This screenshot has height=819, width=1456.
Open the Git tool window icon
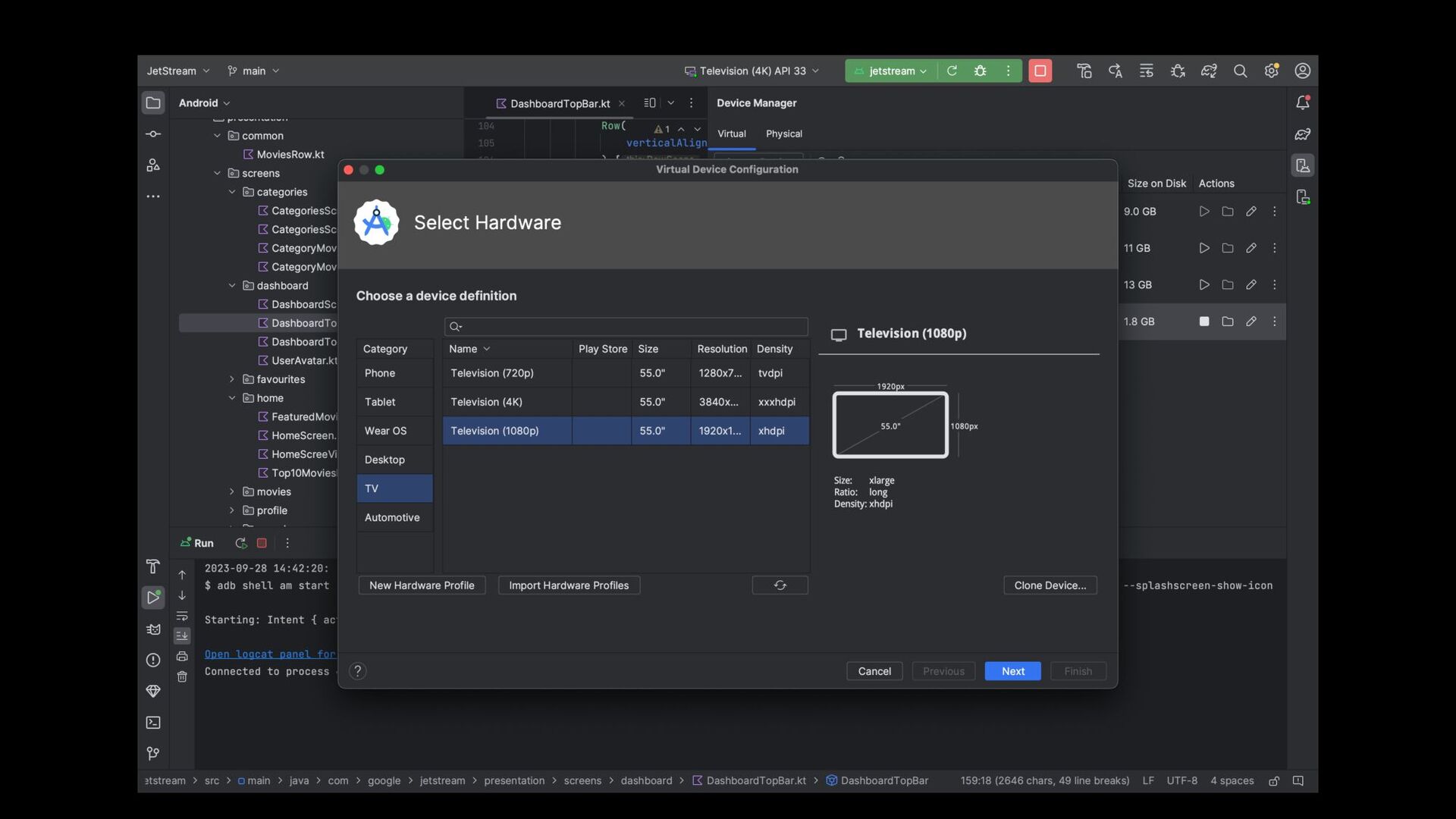(x=153, y=753)
